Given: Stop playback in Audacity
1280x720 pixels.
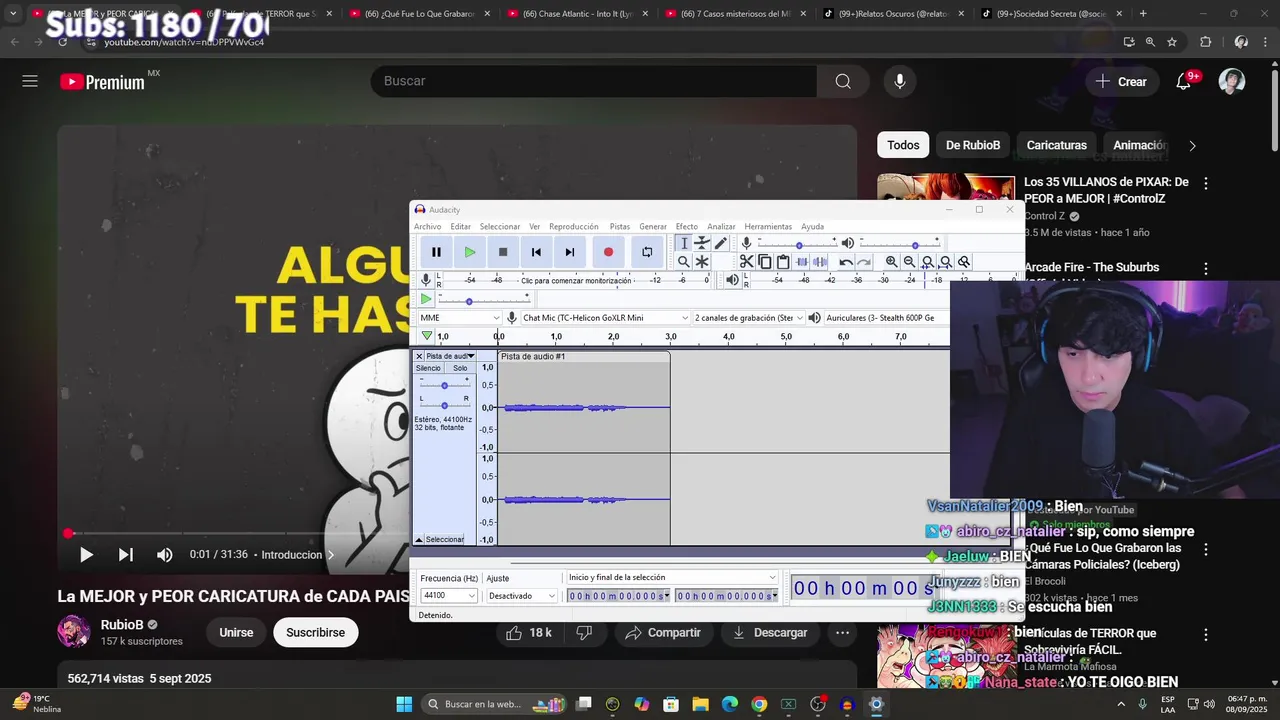Looking at the screenshot, I should pyautogui.click(x=503, y=252).
